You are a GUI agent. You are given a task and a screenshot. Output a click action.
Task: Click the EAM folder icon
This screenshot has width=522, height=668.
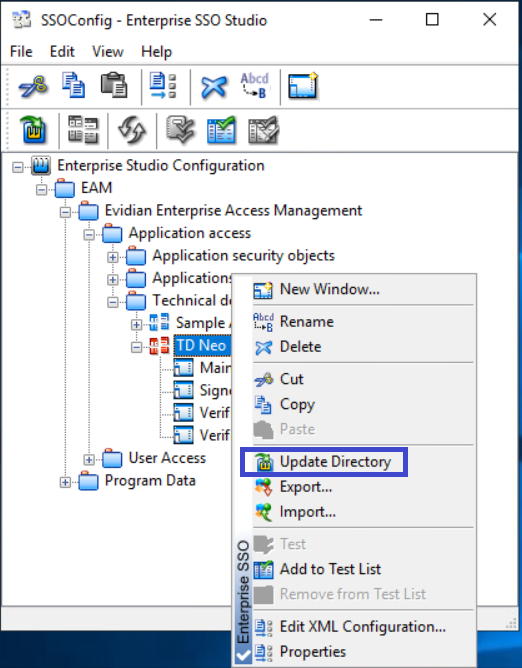pos(65,188)
